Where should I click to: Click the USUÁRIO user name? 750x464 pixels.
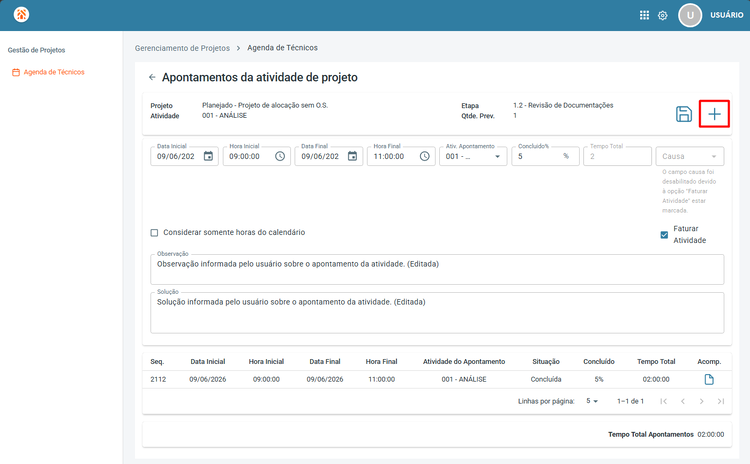click(x=727, y=15)
